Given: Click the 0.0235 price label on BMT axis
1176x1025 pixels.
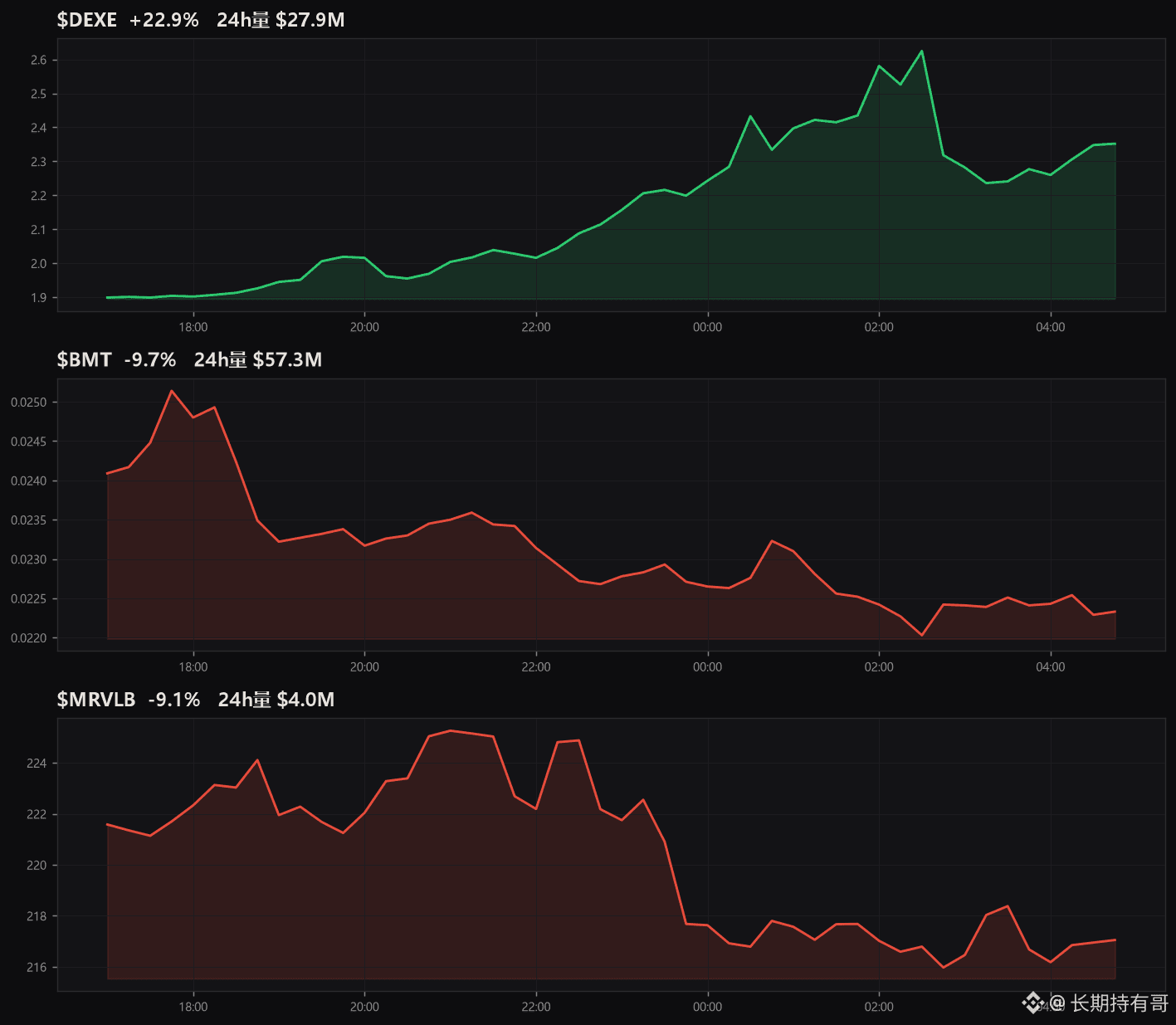Looking at the screenshot, I should point(28,520).
